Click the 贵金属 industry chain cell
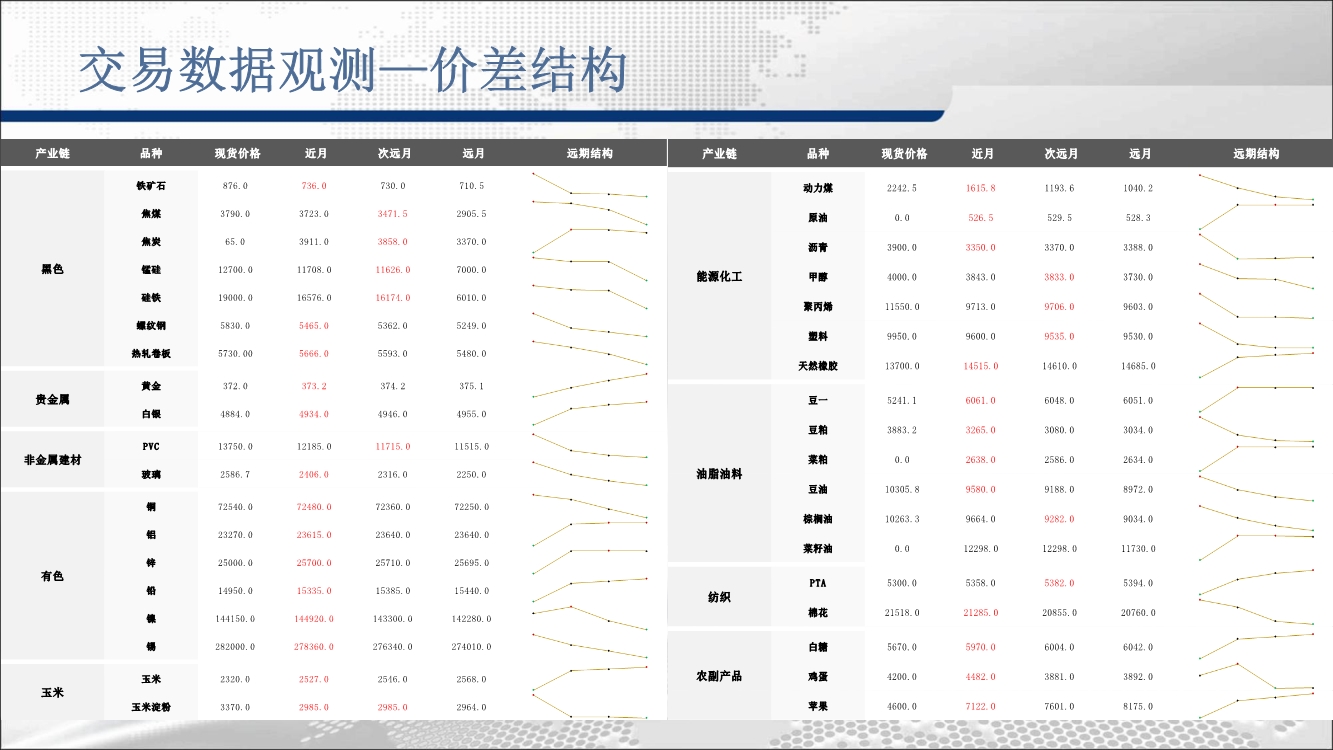The height and width of the screenshot is (750, 1333). click(x=52, y=400)
